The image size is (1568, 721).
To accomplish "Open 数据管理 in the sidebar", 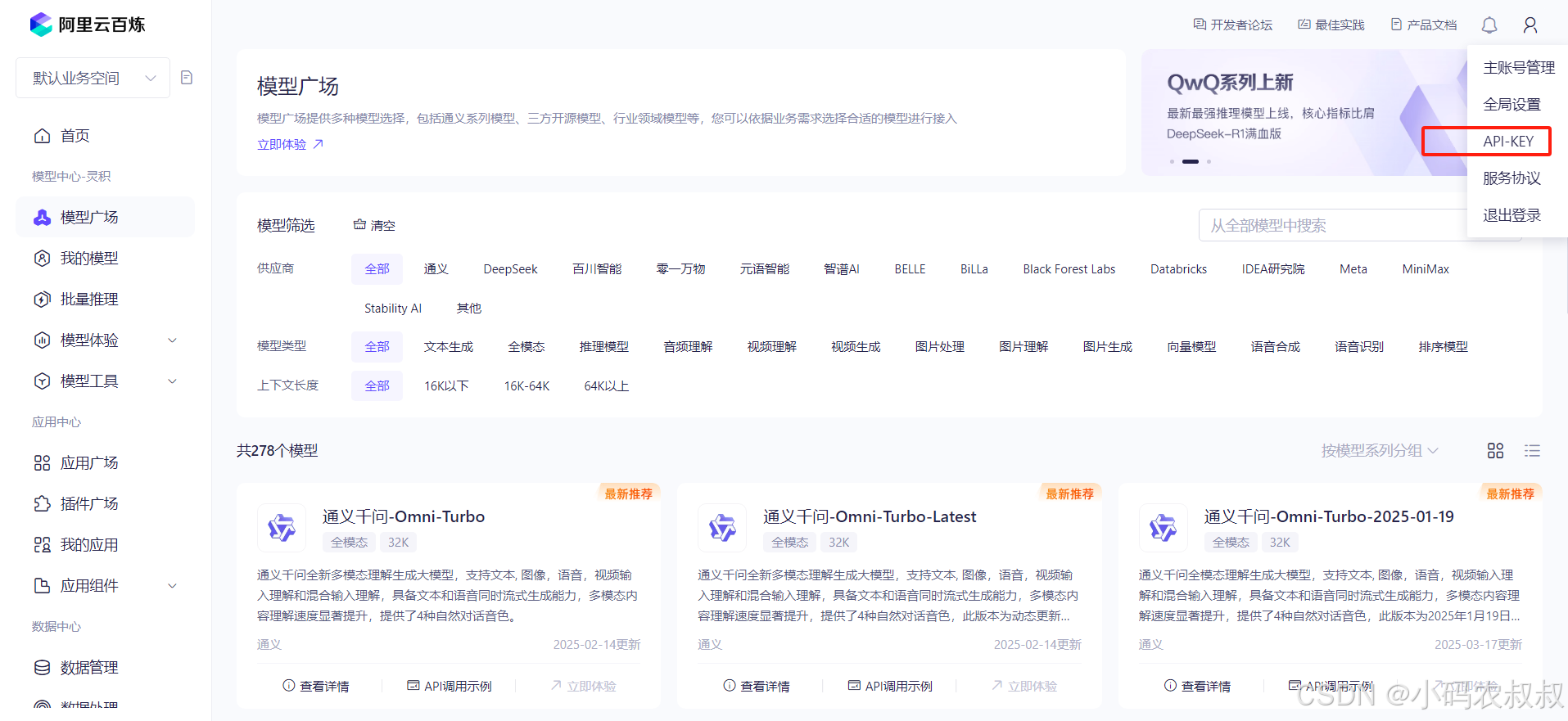I will [105, 667].
